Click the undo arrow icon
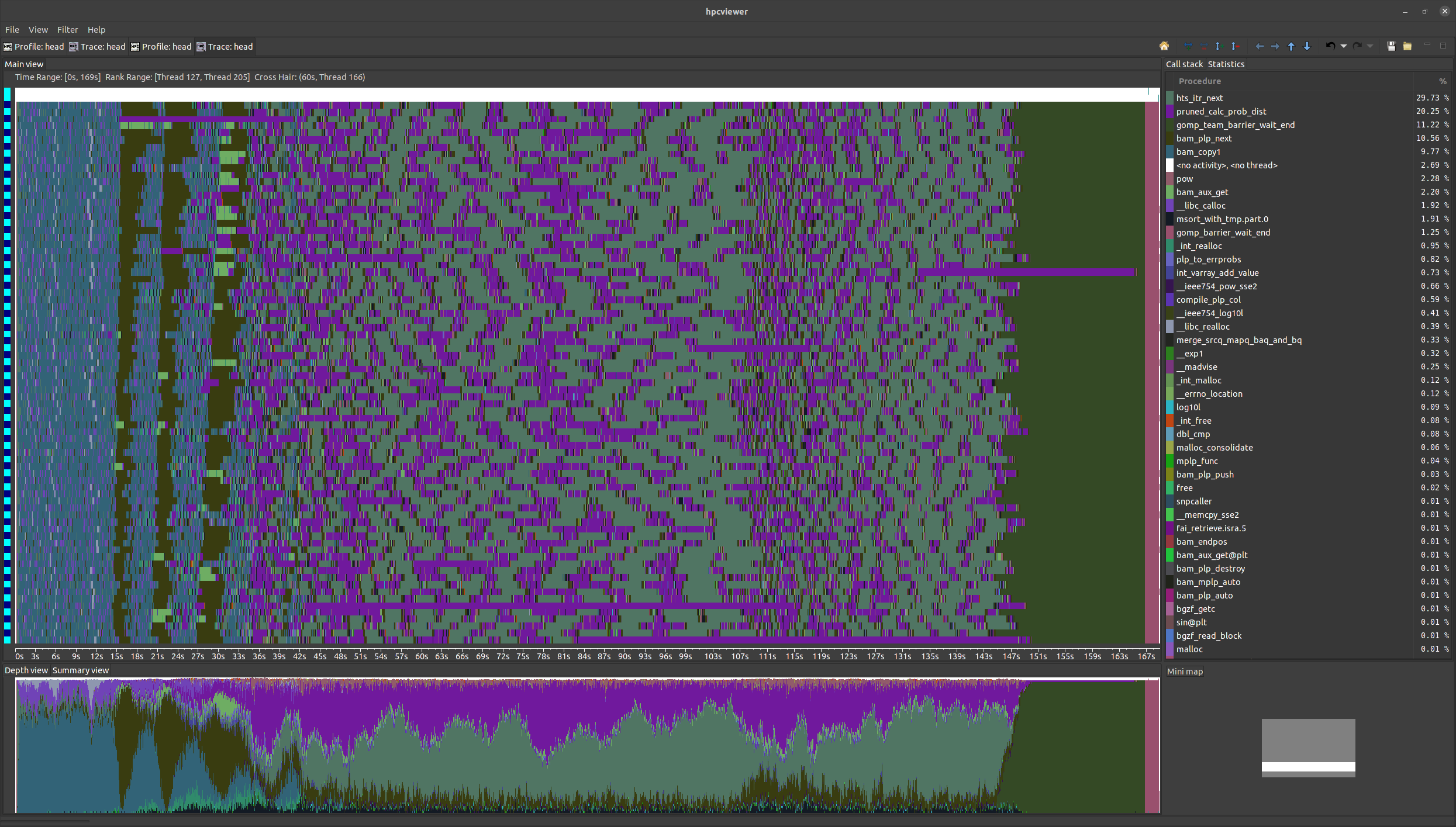Screen dimensions: 1456x827 pos(1330,46)
